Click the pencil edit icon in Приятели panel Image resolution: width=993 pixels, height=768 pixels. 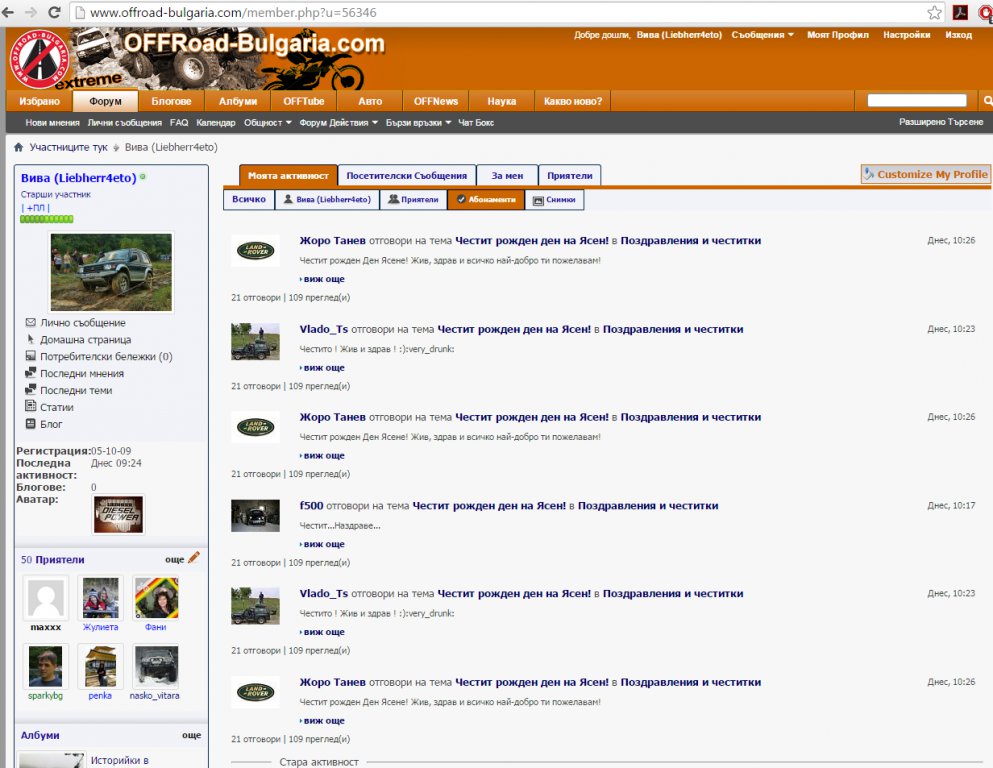click(x=194, y=558)
